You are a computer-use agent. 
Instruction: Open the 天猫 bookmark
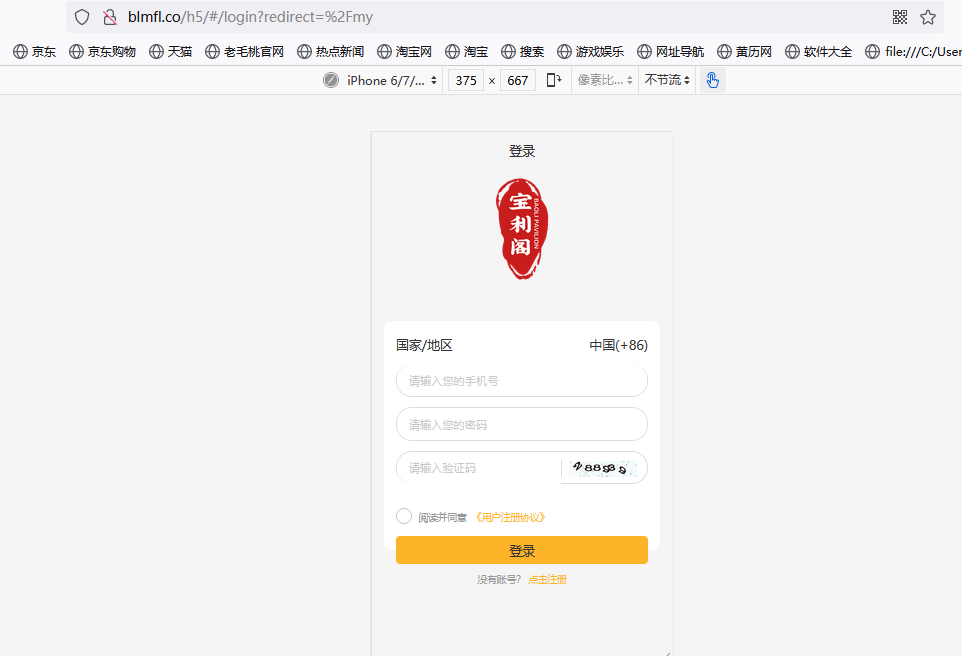pyautogui.click(x=171, y=51)
